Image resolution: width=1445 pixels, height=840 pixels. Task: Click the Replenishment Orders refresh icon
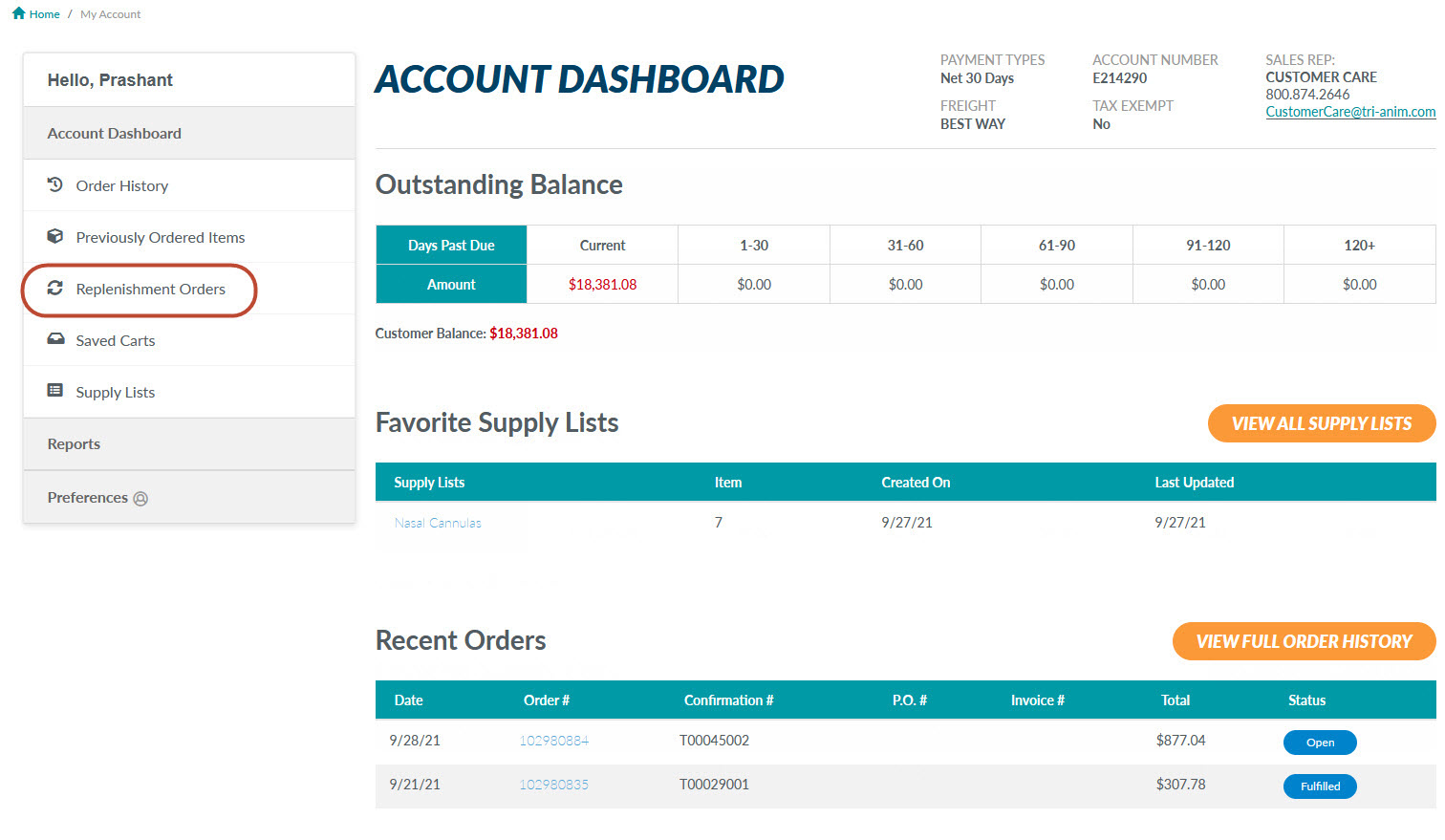coord(55,288)
